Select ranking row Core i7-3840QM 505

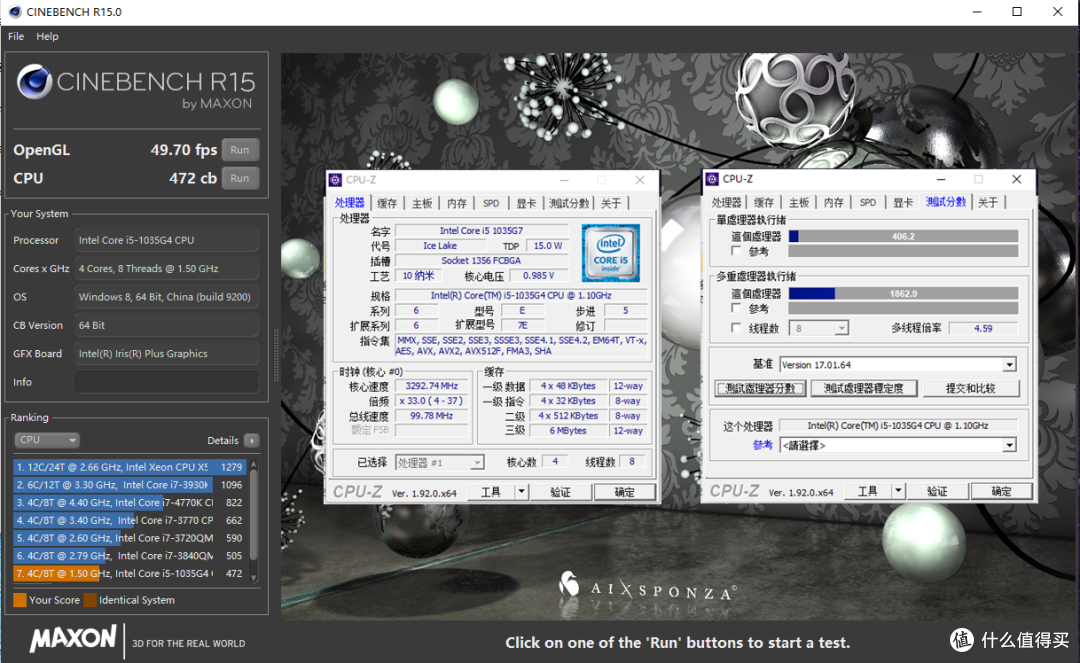[x=129, y=556]
